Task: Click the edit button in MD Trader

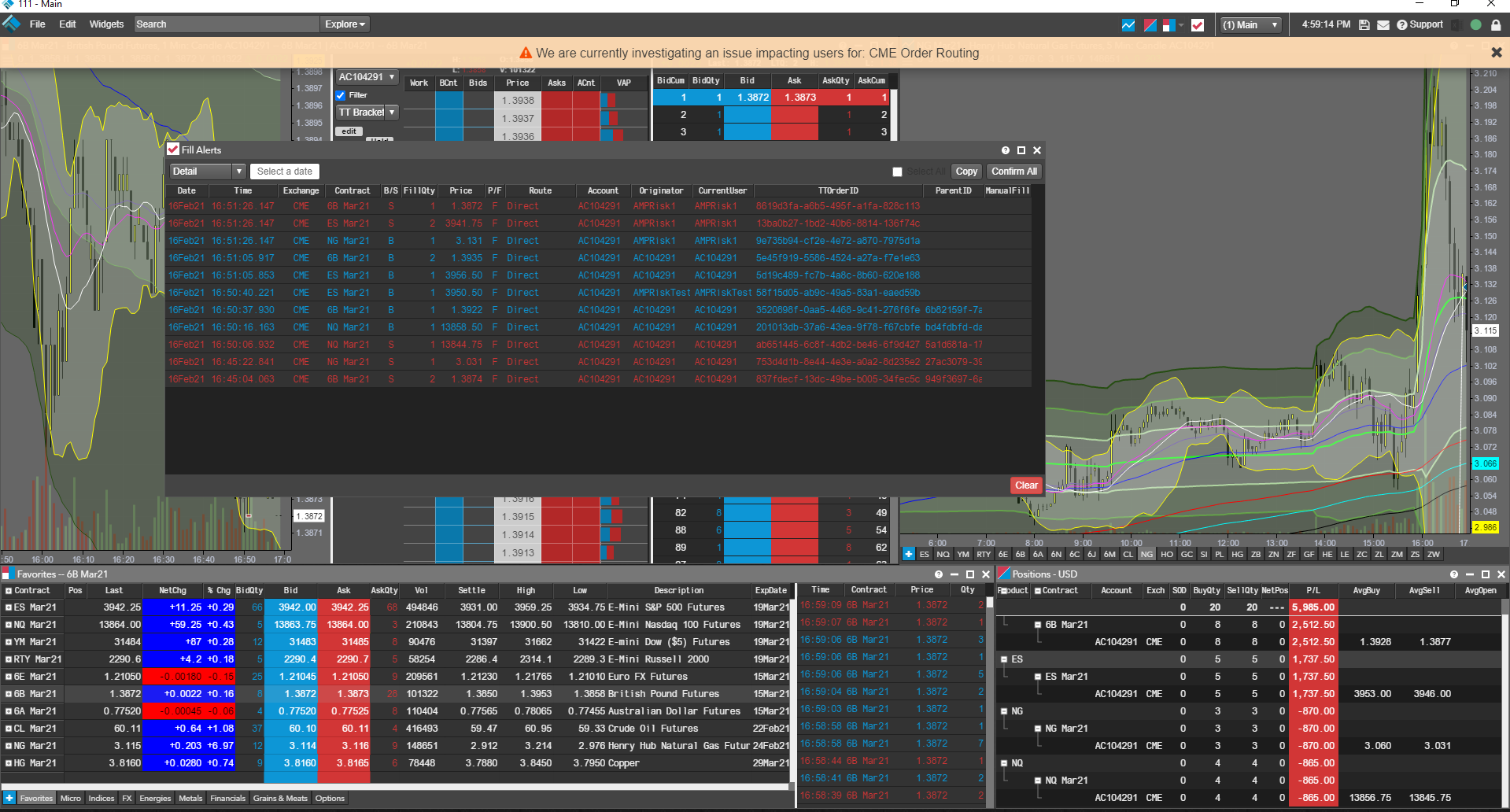Action: click(x=349, y=131)
